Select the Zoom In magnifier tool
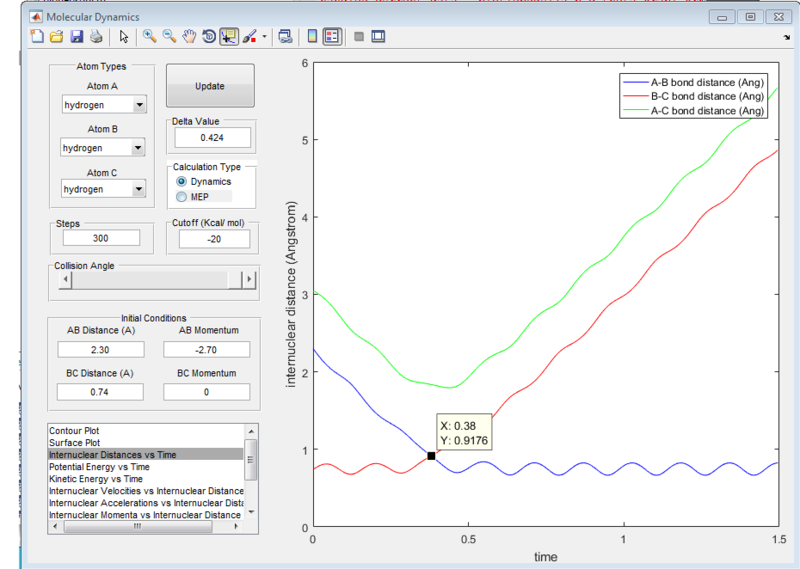Screen dimensions: 800x569 [x=149, y=37]
